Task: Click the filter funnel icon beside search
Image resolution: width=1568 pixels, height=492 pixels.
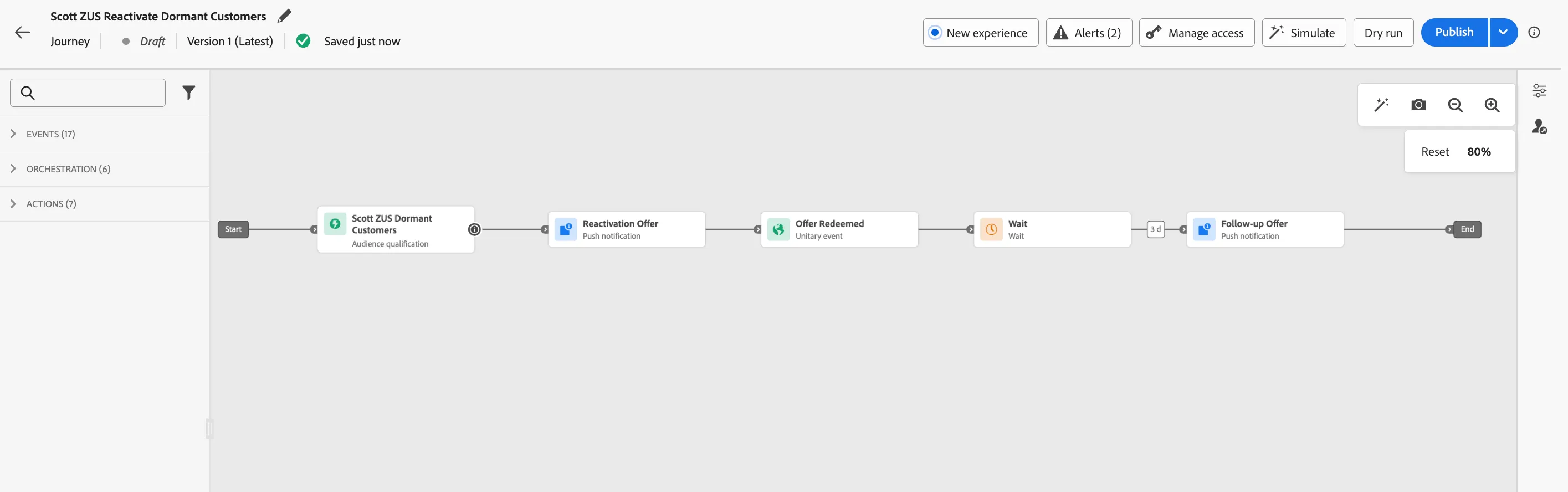Action: (x=189, y=93)
